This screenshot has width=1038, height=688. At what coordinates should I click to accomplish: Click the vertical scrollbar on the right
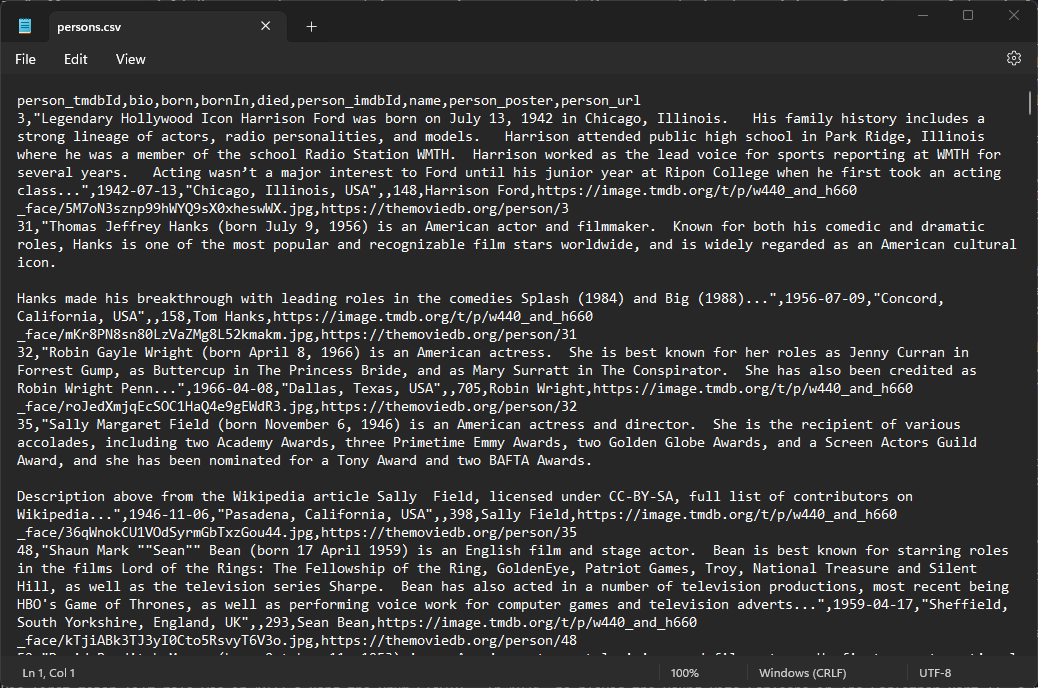[1030, 103]
